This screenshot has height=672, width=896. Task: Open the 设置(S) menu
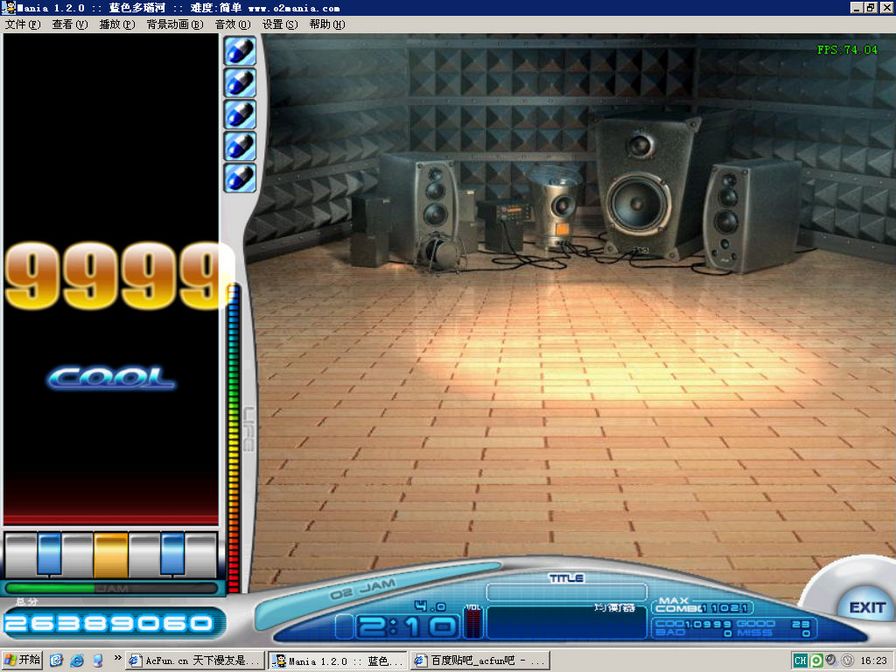(x=280, y=25)
